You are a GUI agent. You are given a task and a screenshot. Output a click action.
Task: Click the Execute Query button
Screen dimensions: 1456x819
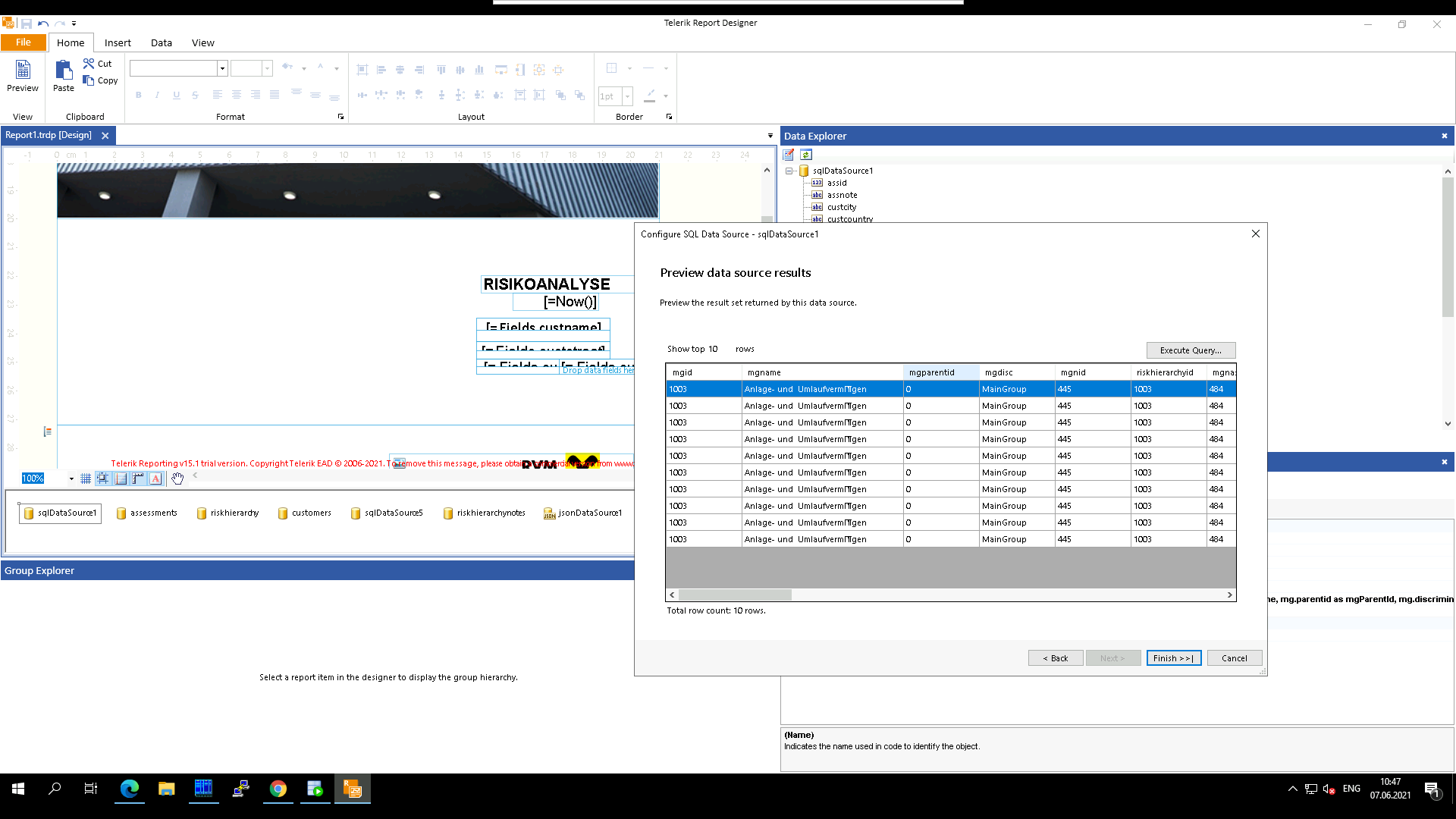pos(1191,350)
